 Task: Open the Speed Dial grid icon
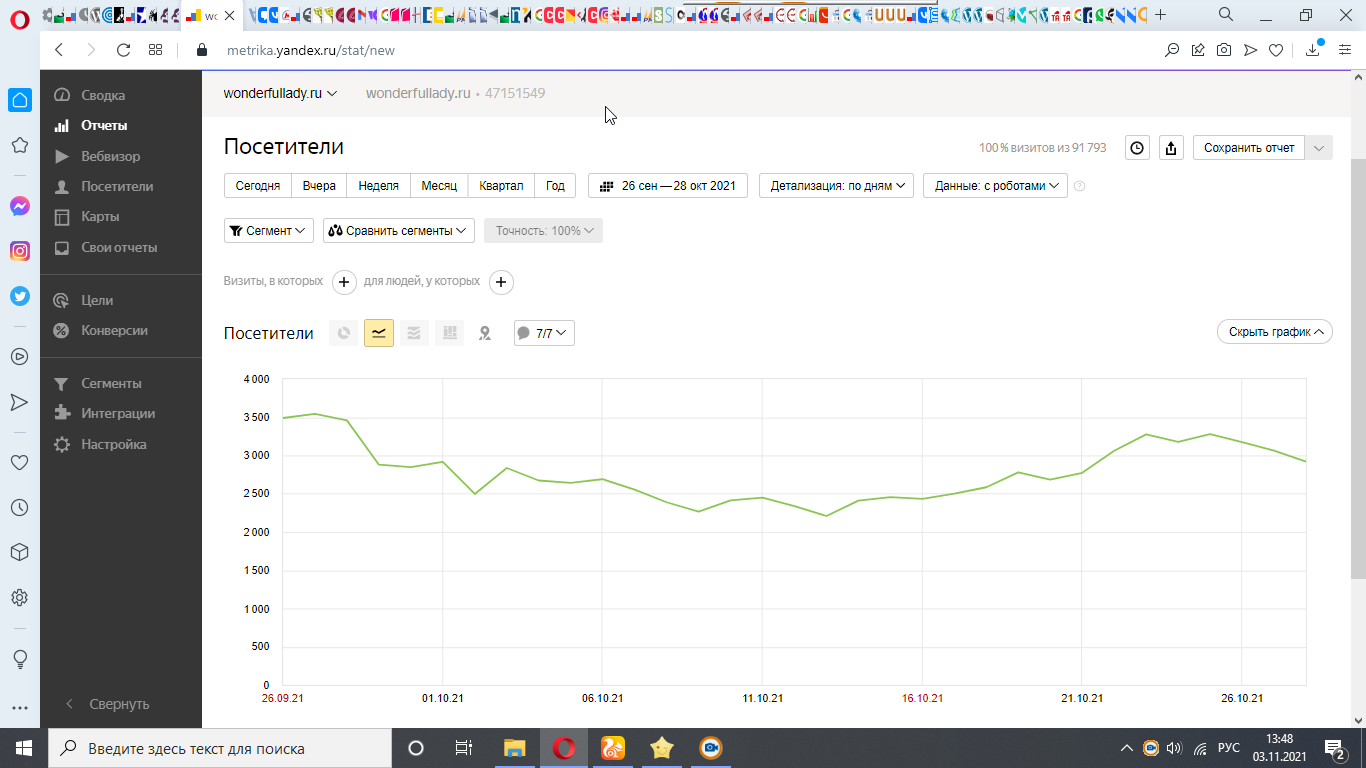point(155,50)
